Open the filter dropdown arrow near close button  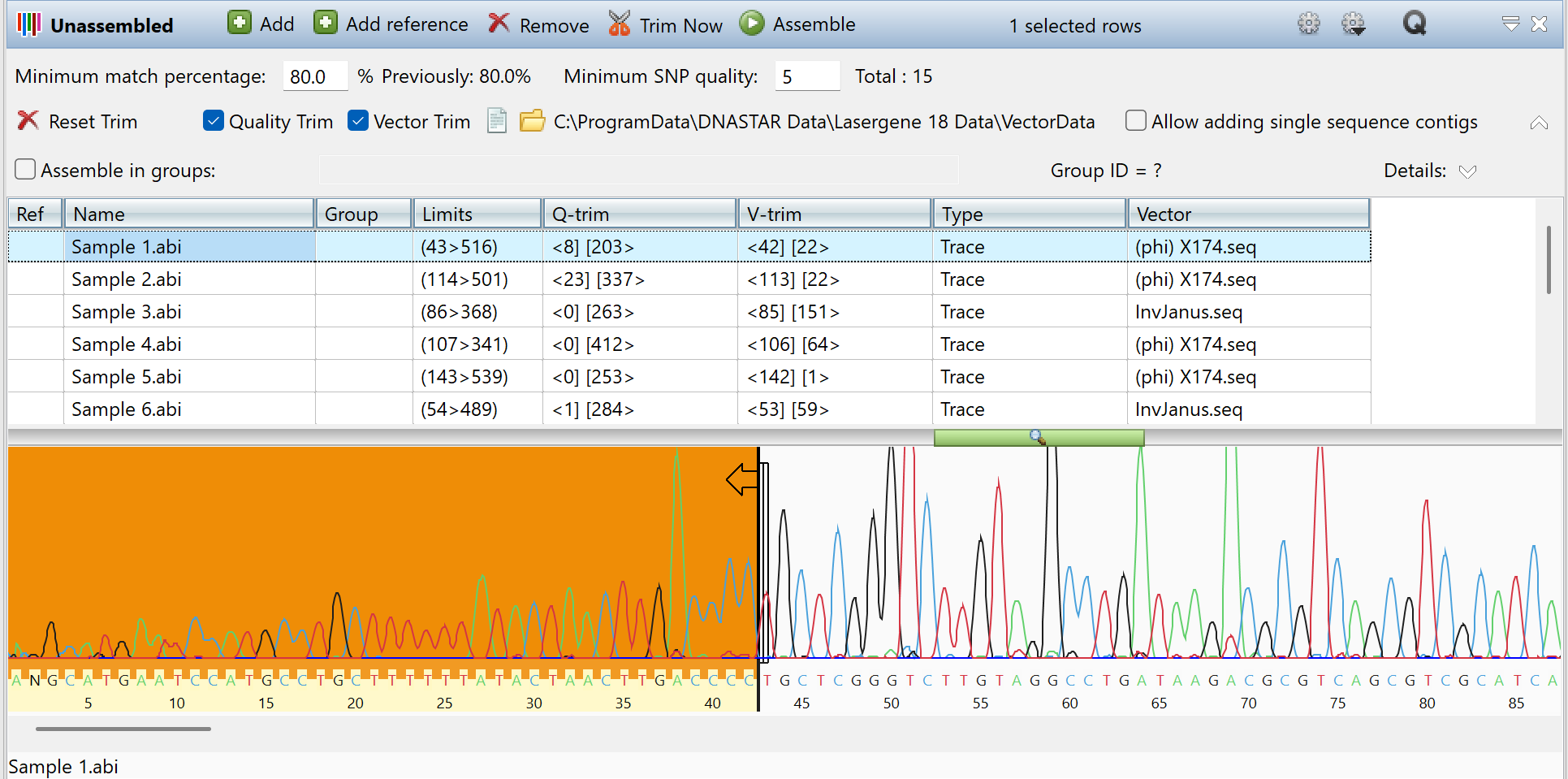click(1510, 24)
